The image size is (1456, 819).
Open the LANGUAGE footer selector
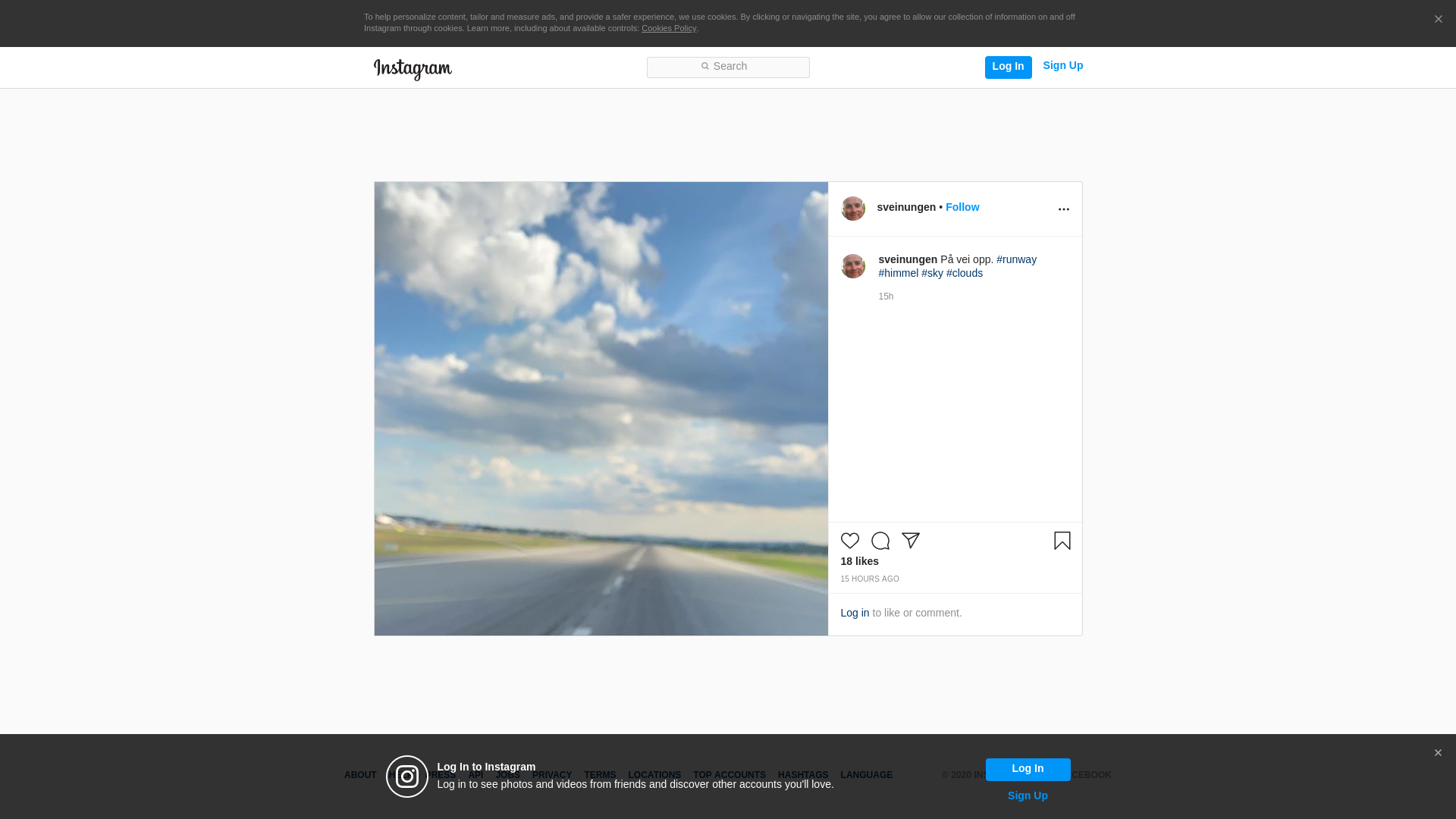(x=866, y=775)
